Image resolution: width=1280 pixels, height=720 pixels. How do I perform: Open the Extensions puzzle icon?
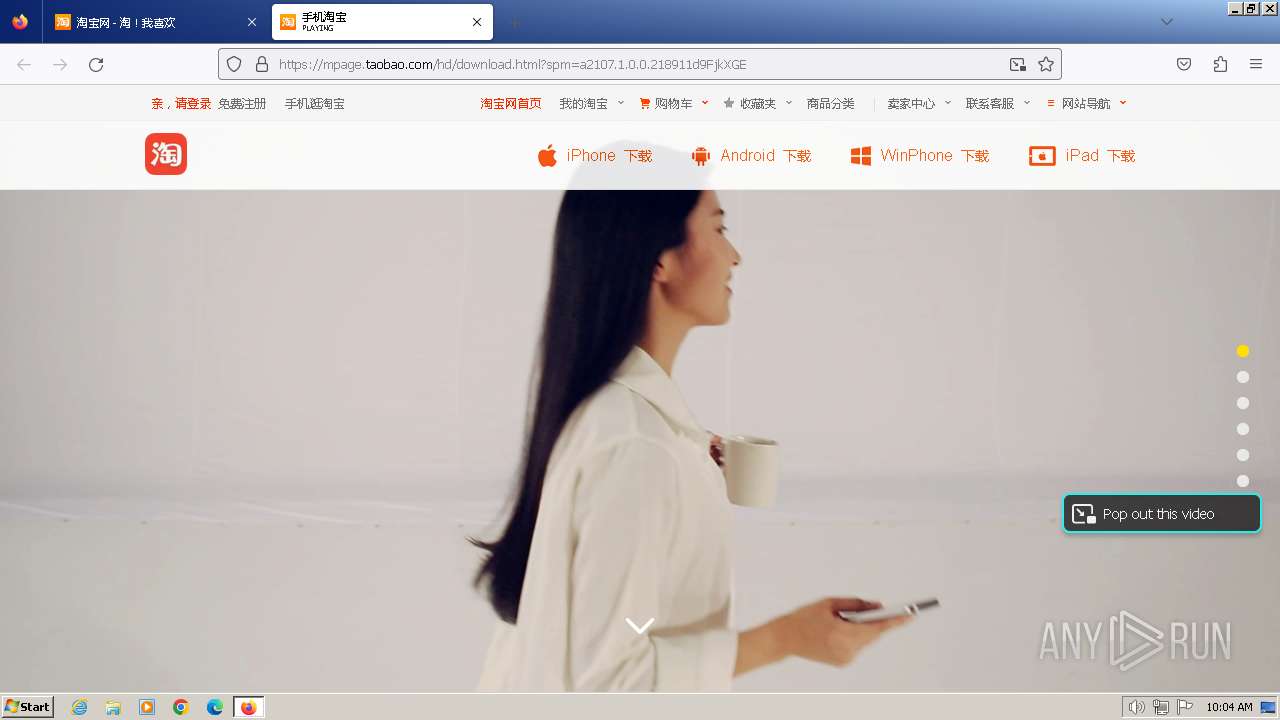[x=1220, y=65]
